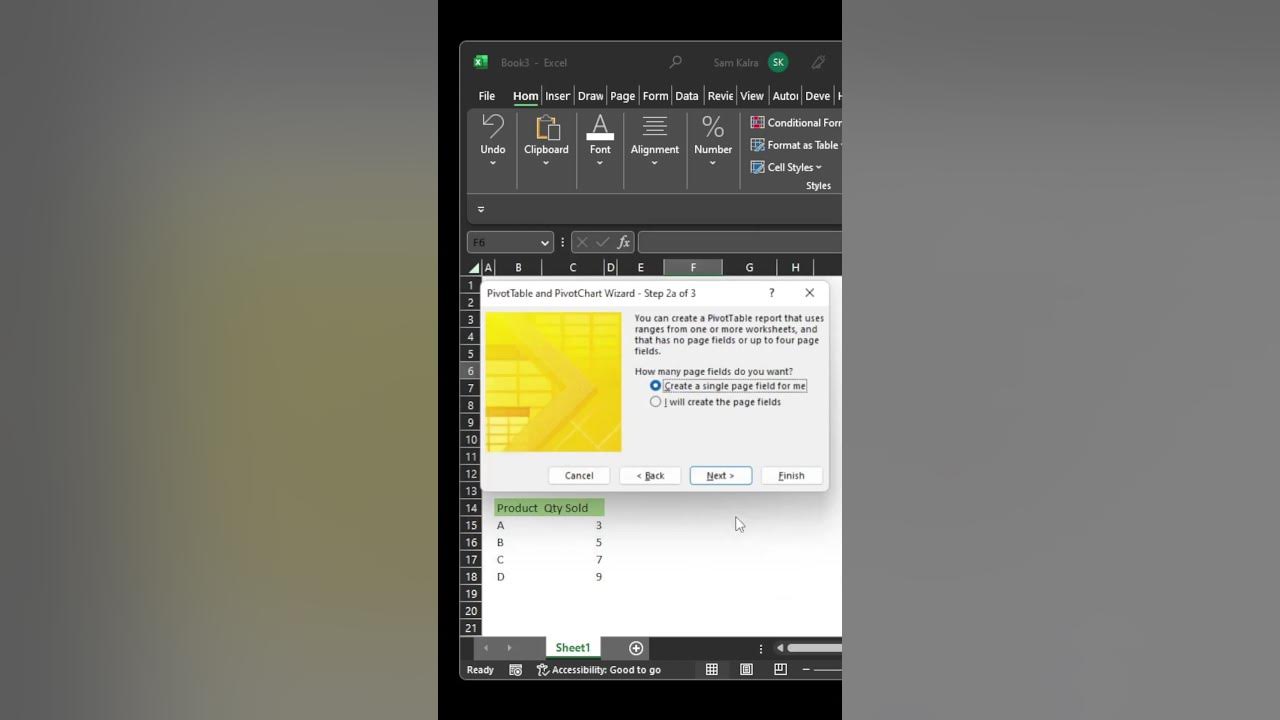Open the Review ribbon tab
The height and width of the screenshot is (720, 1280).
[720, 96]
